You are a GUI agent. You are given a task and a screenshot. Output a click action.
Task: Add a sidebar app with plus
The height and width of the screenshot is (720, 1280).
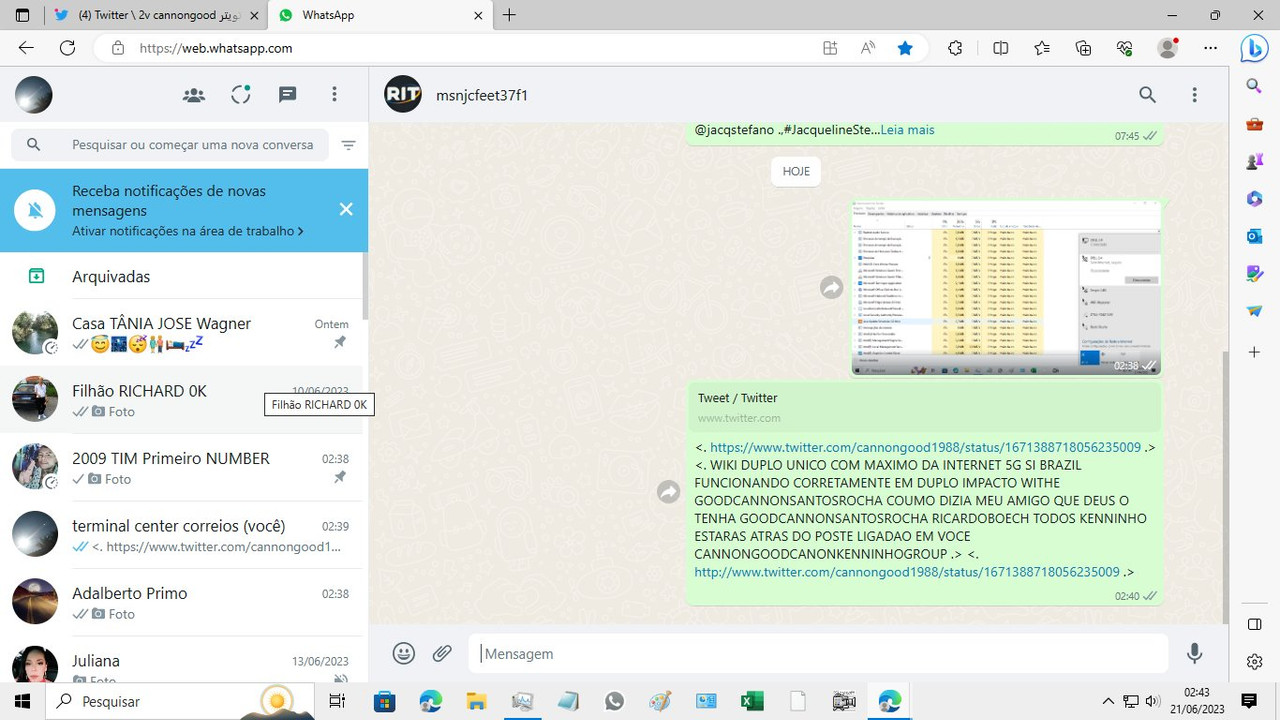pyautogui.click(x=1254, y=352)
